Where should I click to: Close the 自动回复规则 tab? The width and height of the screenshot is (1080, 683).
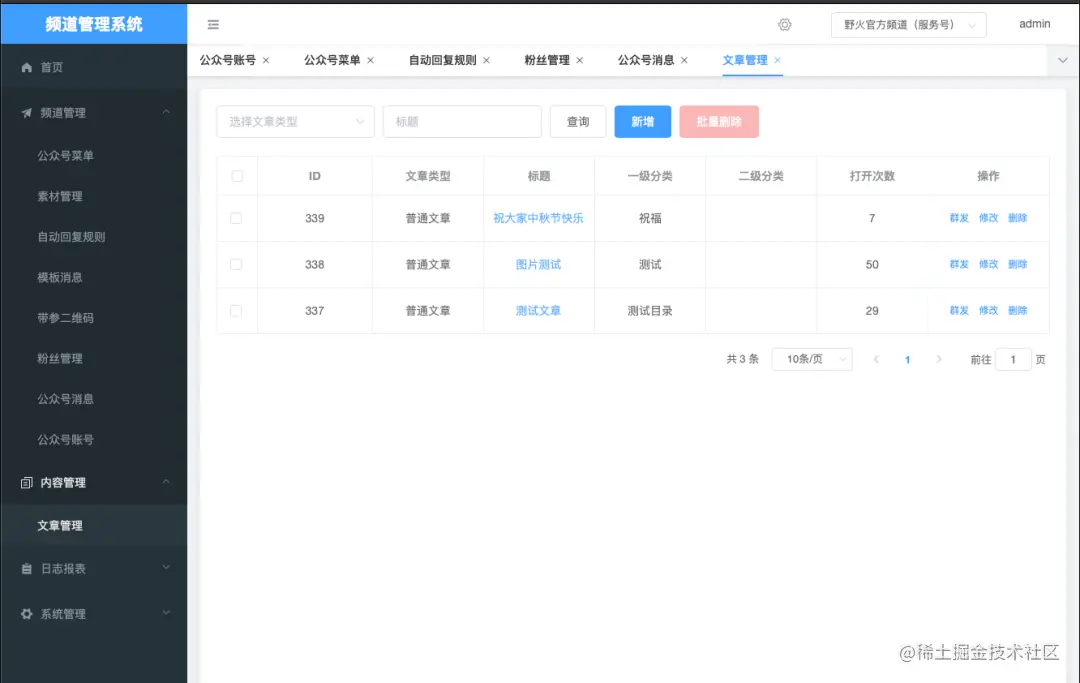point(486,59)
